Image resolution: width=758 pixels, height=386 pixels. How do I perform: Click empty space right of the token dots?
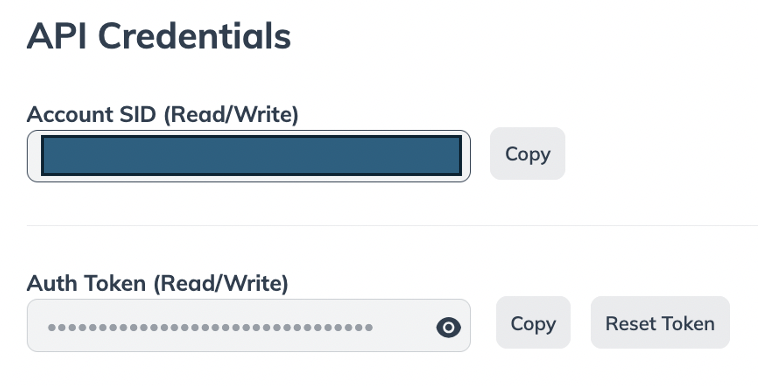pos(404,327)
